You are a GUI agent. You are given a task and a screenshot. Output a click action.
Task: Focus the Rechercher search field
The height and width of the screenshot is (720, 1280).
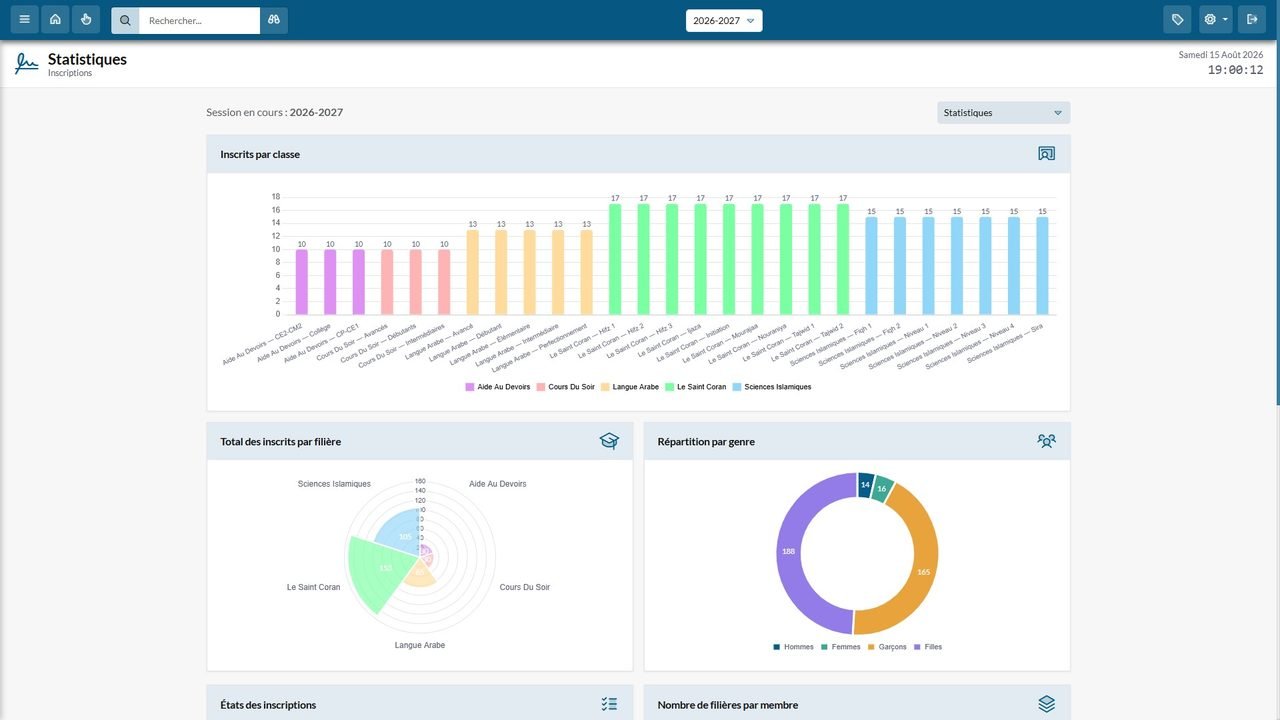[x=199, y=20]
